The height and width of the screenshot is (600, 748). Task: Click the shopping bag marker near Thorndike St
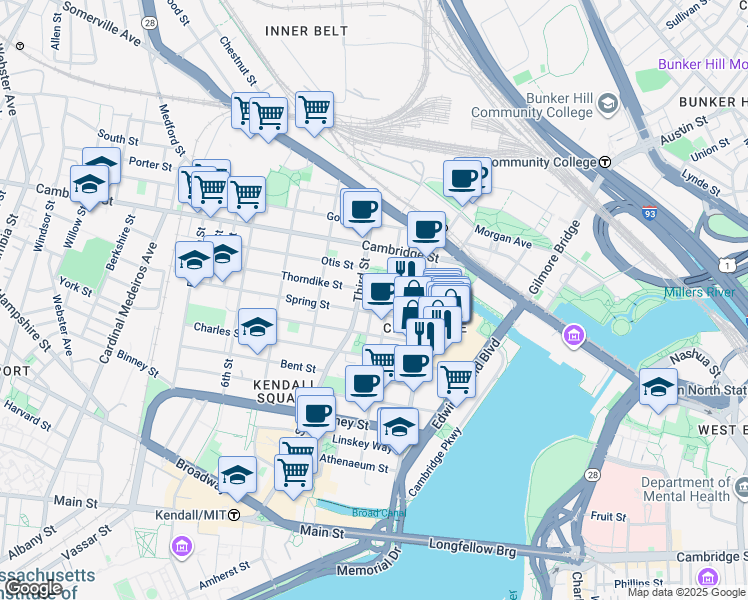click(413, 287)
